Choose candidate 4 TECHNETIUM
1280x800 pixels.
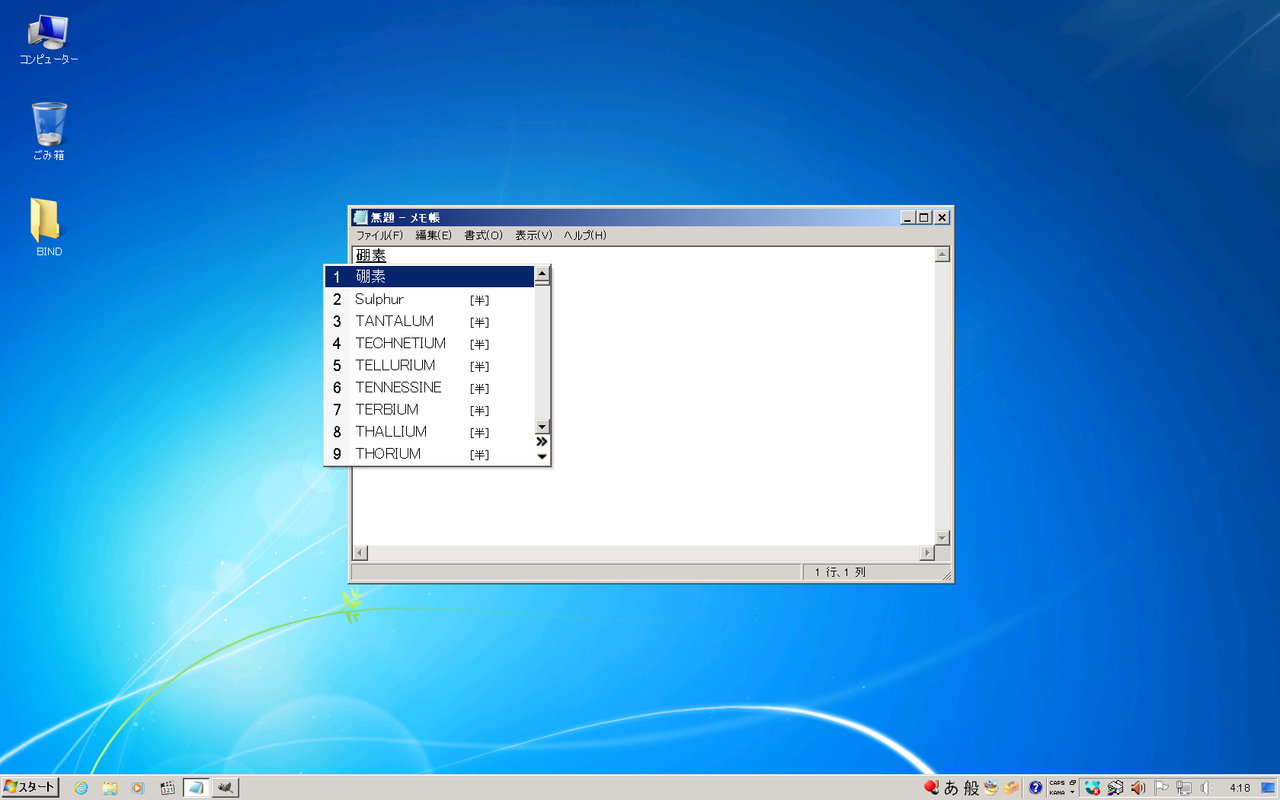429,343
